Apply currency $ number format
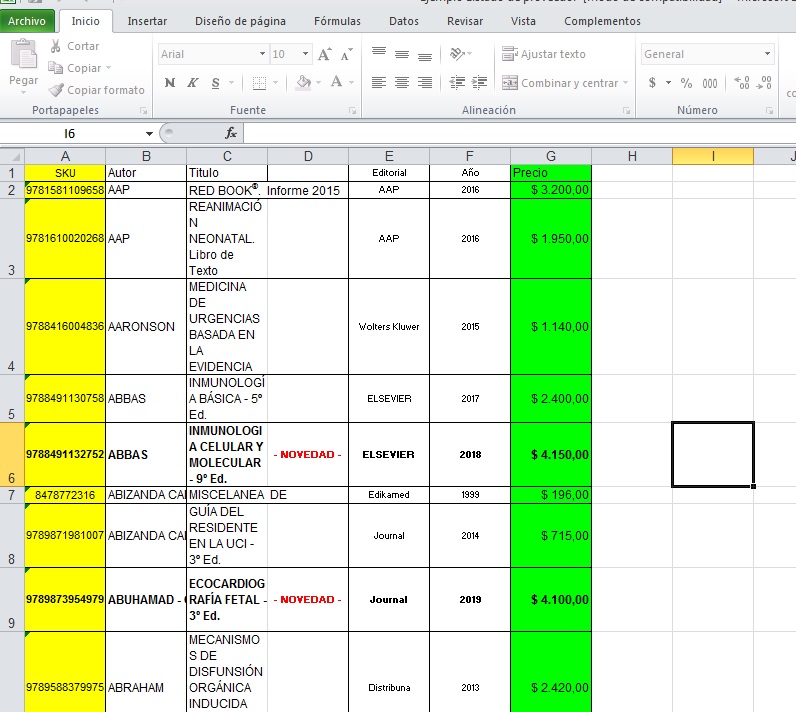796x712 pixels. tap(652, 83)
